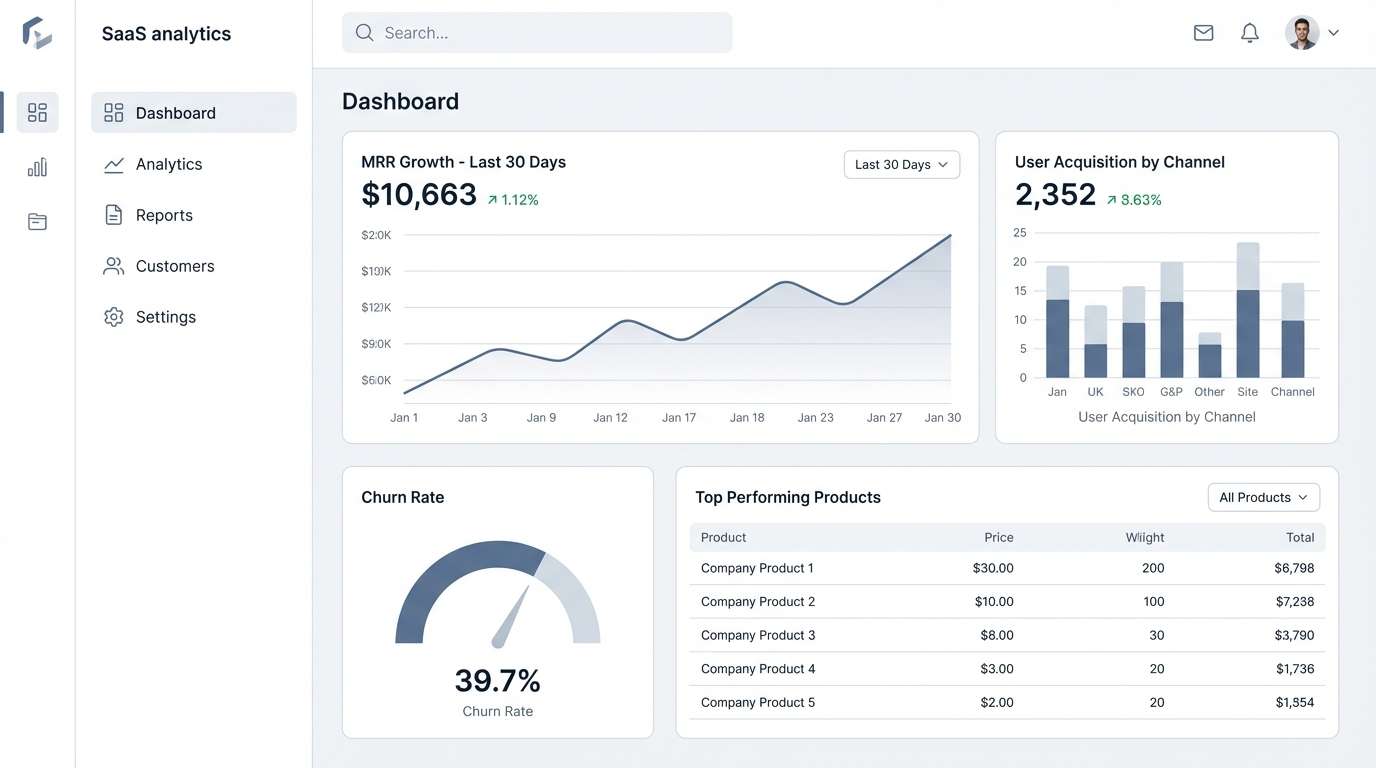This screenshot has height=768, width=1376.
Task: Select the SaaS analytics logo icon
Action: (x=37, y=32)
